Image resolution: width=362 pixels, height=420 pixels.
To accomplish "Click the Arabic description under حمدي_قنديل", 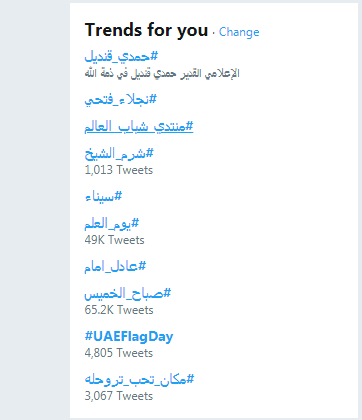I will click(x=162, y=73).
